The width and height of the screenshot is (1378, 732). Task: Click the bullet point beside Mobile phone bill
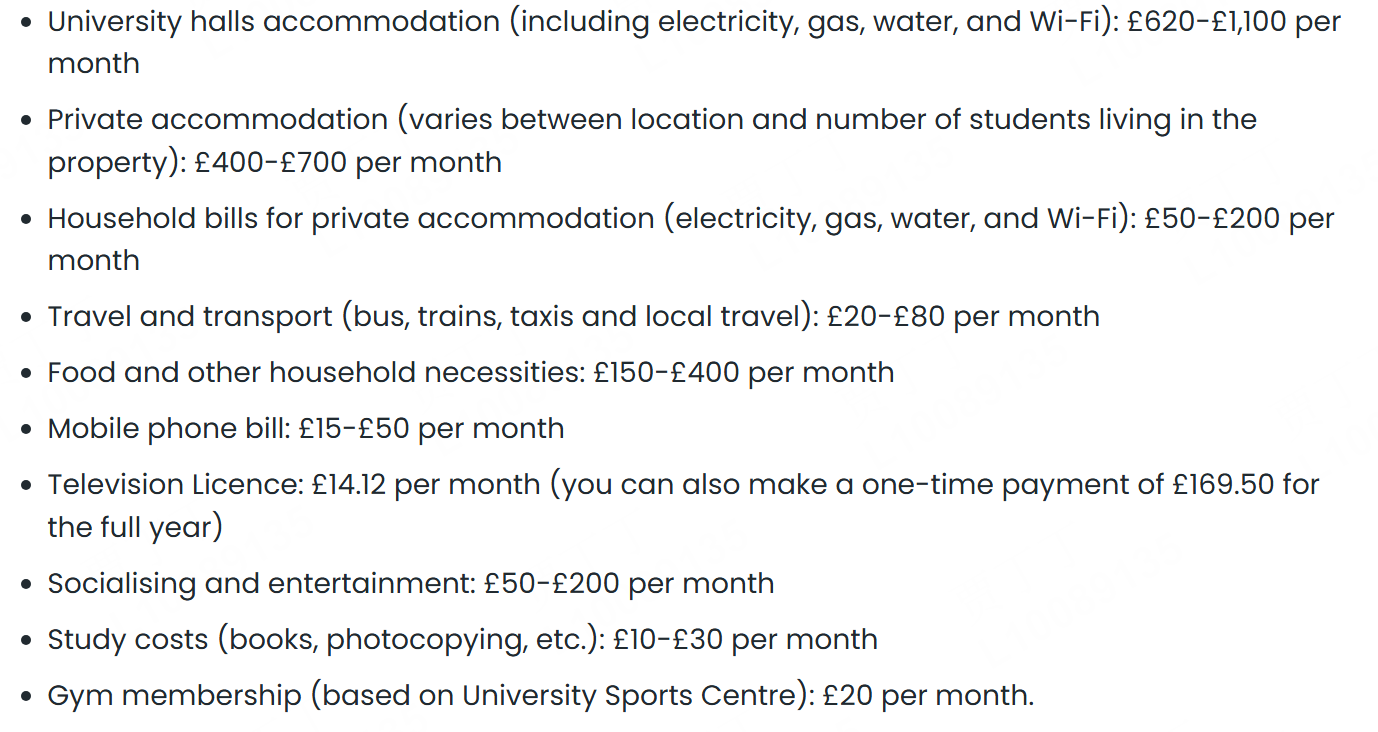click(x=27, y=430)
